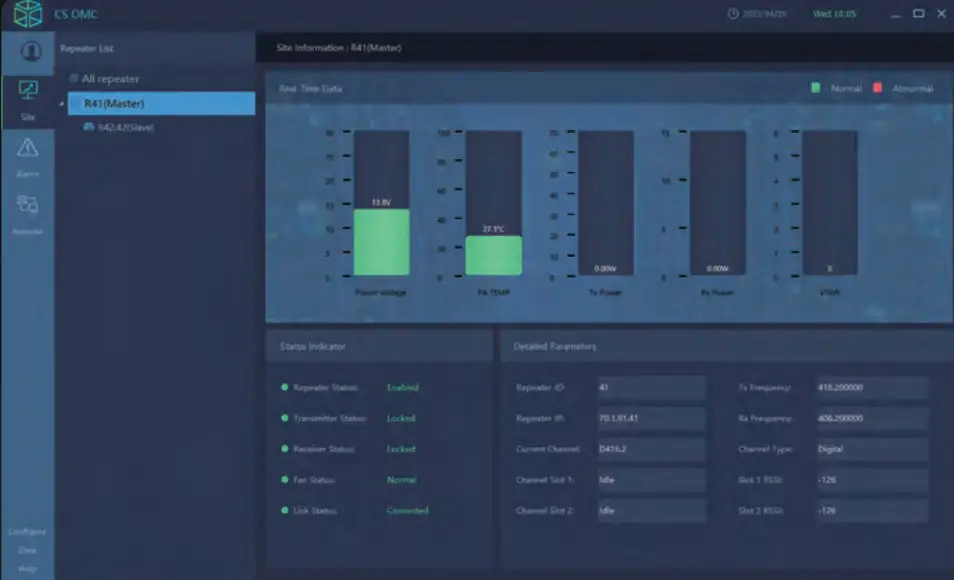Click the 27.3°C temperature reading label

pyautogui.click(x=493, y=229)
